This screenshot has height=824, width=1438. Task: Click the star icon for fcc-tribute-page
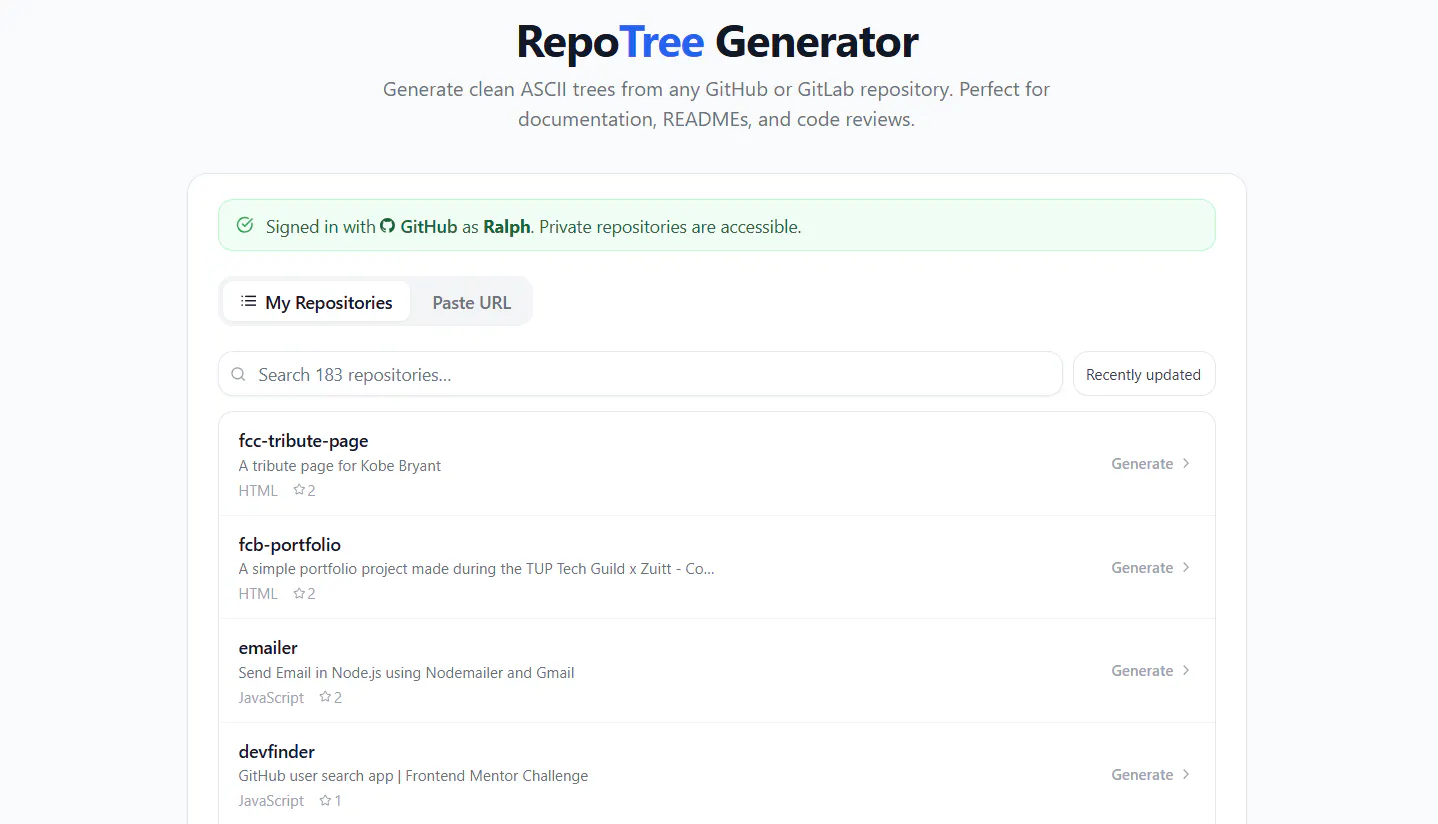(x=298, y=490)
